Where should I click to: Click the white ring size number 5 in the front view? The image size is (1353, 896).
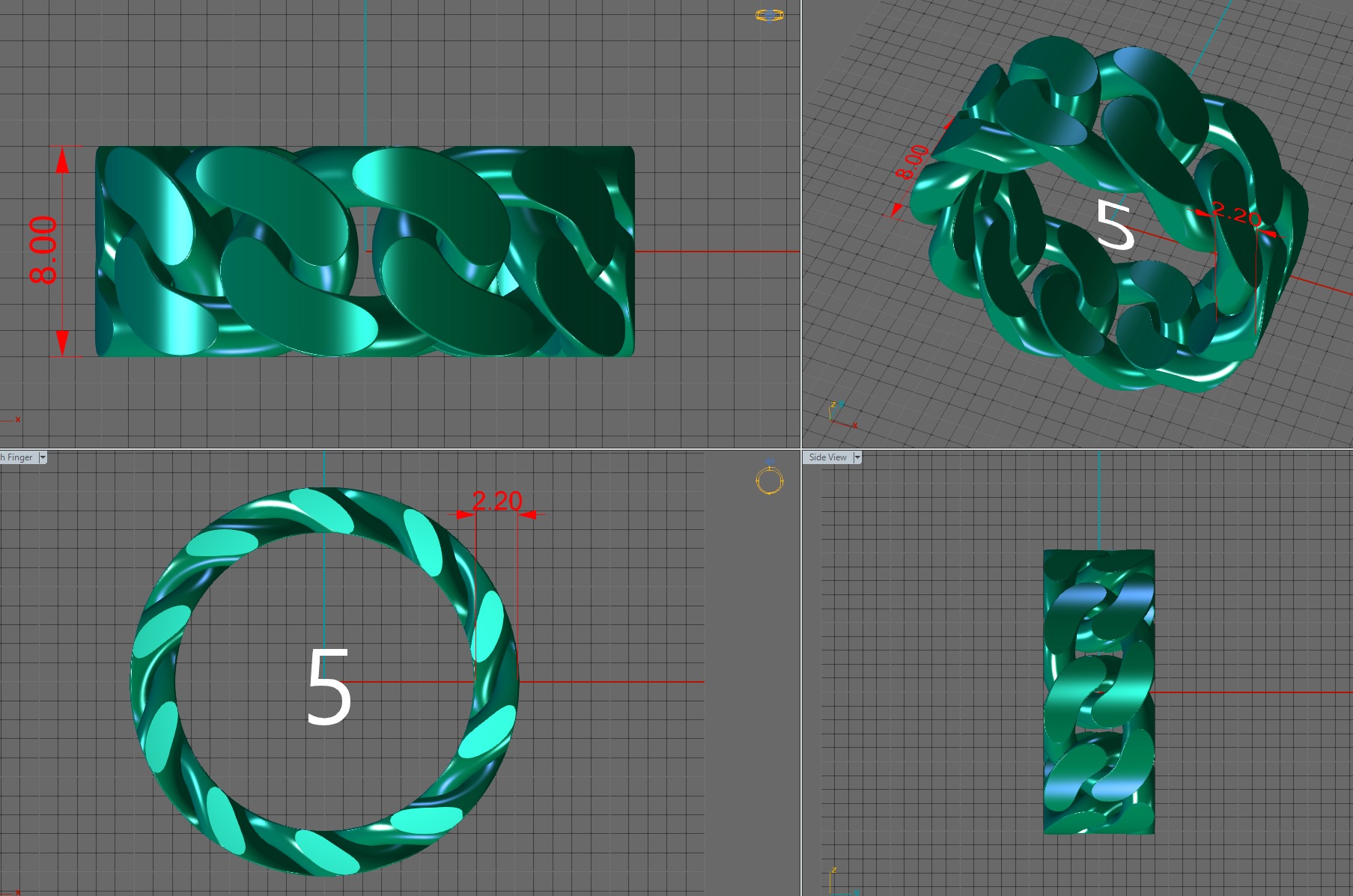coord(329,687)
